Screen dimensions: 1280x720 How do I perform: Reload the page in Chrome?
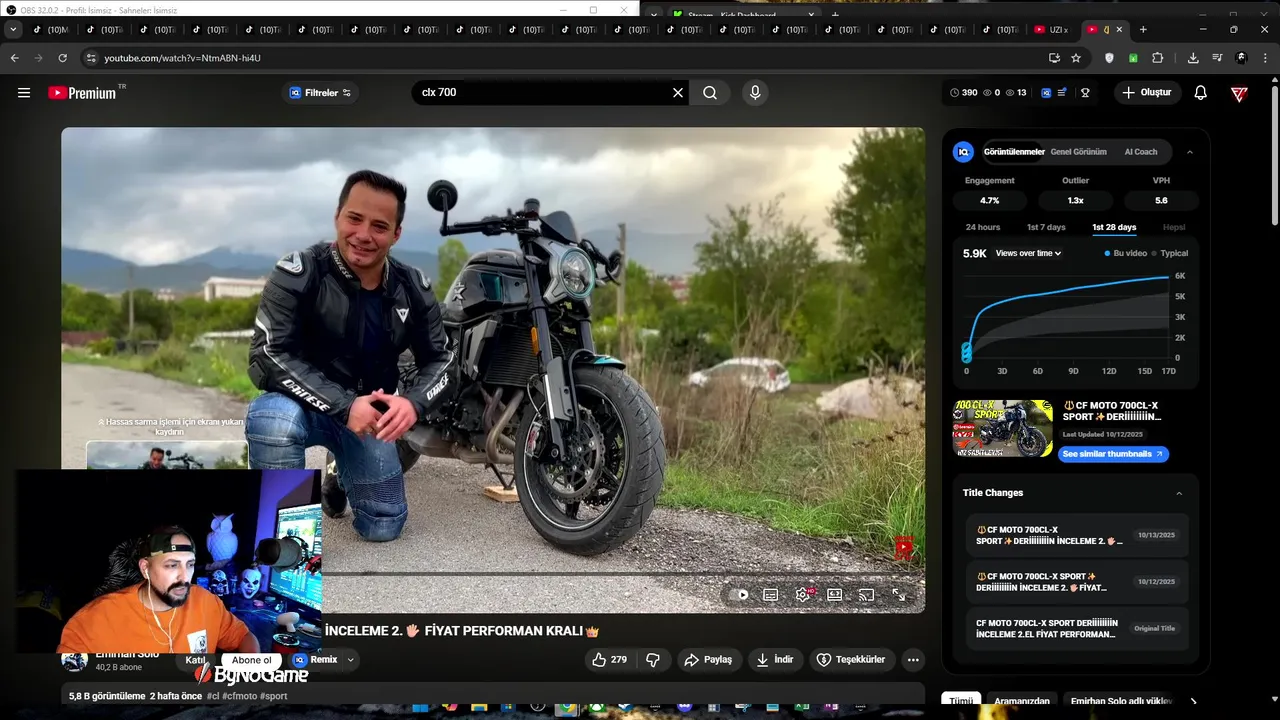[62, 58]
